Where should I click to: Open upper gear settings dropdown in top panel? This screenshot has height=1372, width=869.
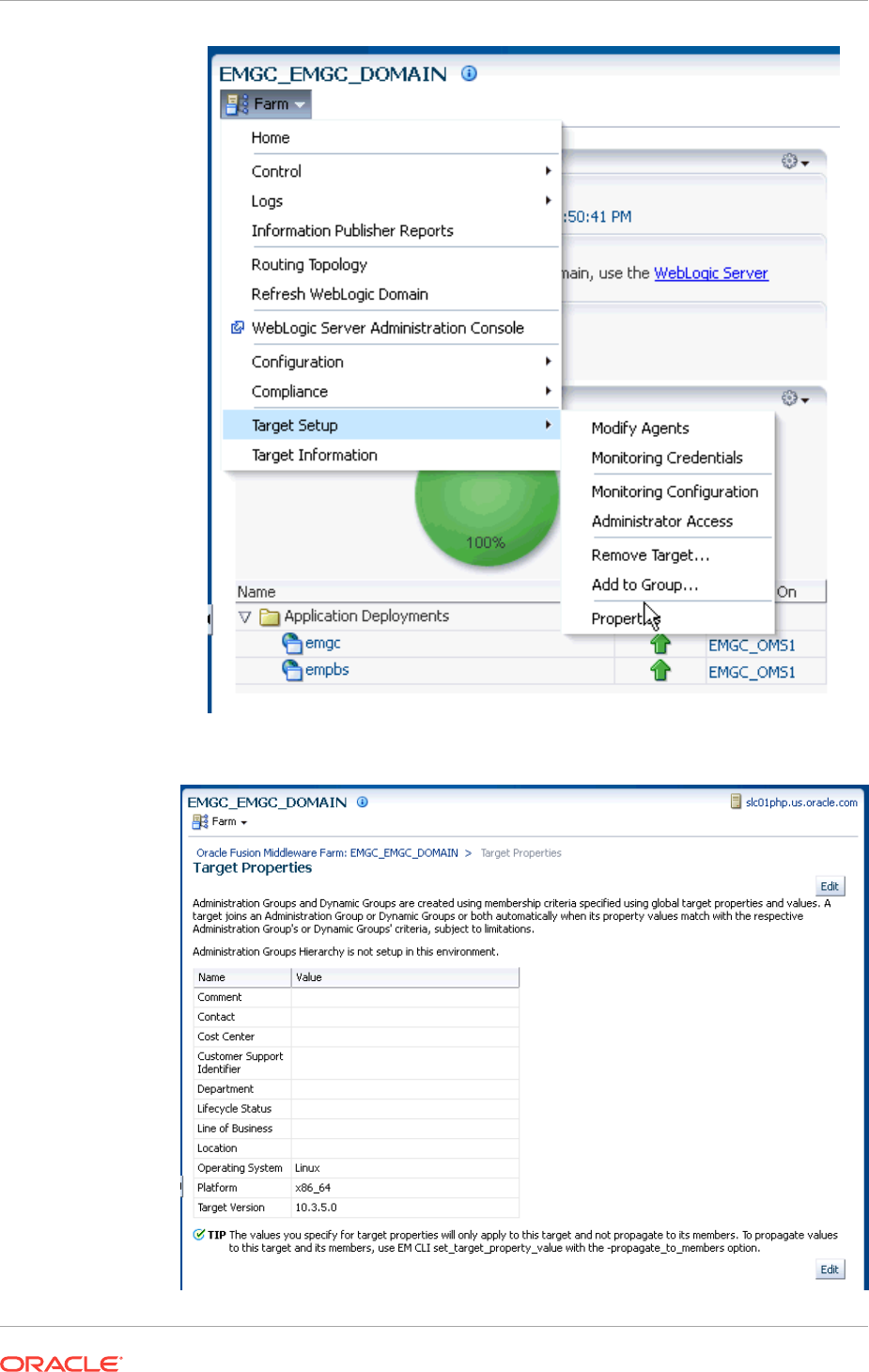coord(795,162)
